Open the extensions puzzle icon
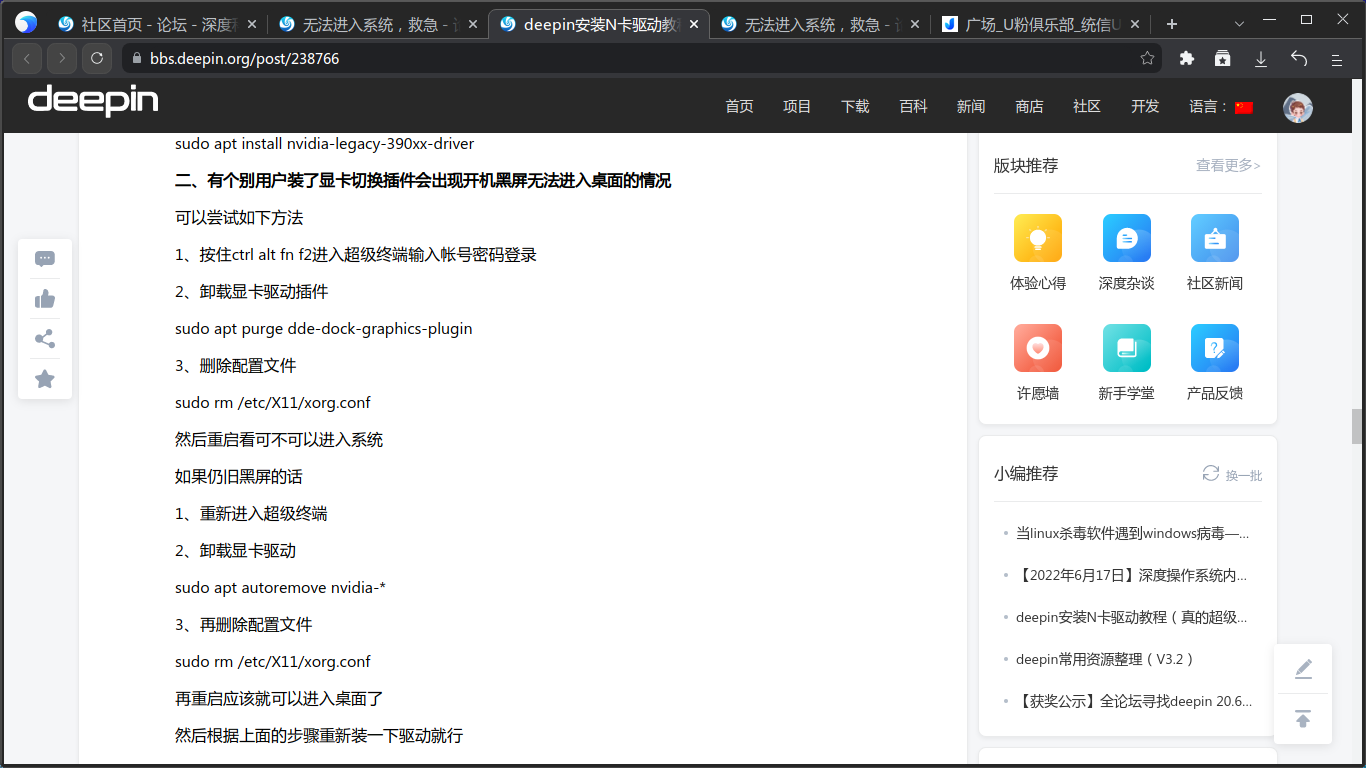The height and width of the screenshot is (768, 1366). [x=1187, y=59]
